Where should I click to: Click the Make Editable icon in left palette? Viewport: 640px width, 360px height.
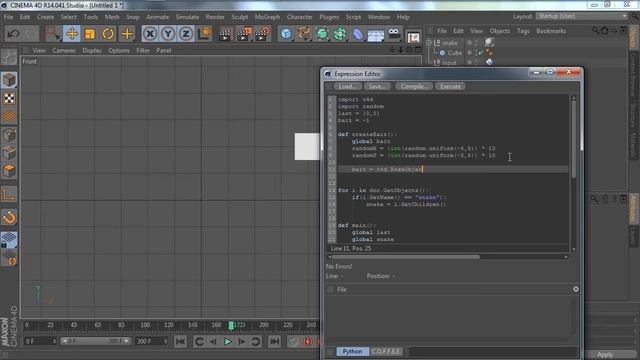(9, 58)
